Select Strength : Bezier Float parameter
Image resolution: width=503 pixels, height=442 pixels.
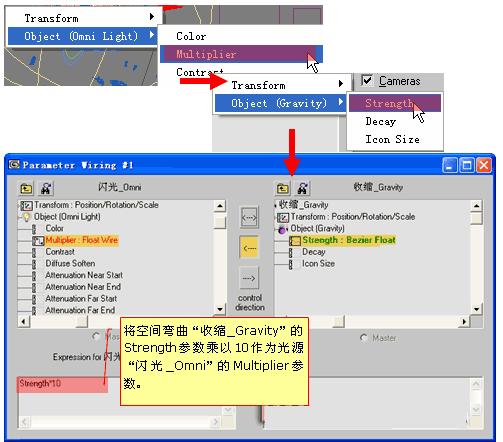(349, 240)
